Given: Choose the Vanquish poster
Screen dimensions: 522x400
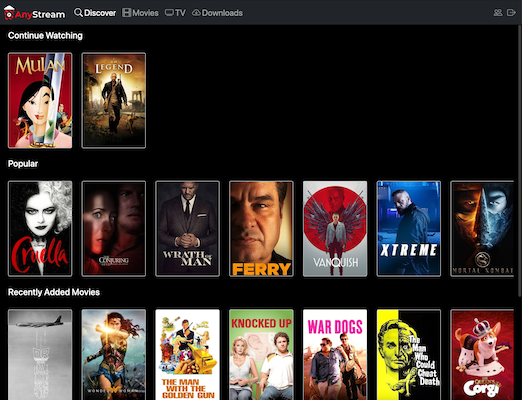Looking at the screenshot, I should pos(335,229).
